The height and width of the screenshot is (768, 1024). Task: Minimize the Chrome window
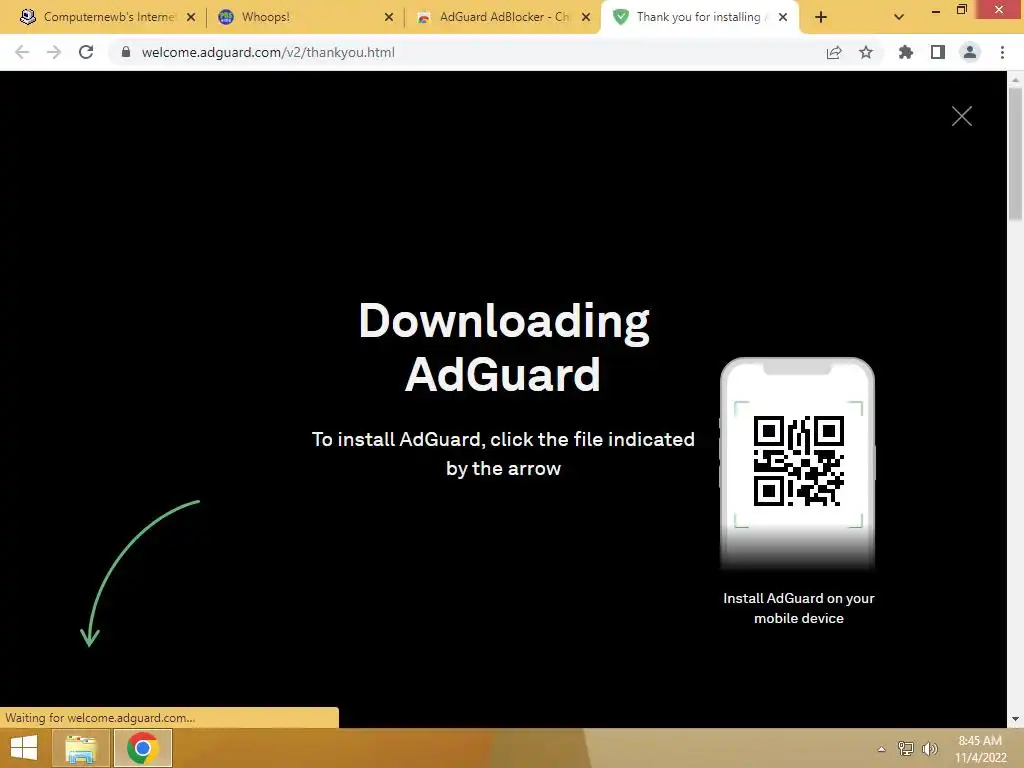(x=936, y=11)
